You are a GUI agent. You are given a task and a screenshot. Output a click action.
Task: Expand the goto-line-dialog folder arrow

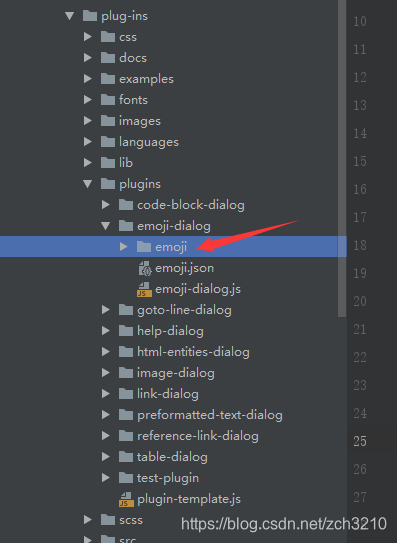click(x=106, y=310)
